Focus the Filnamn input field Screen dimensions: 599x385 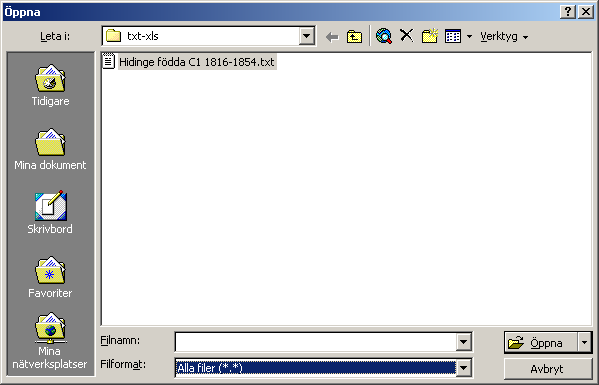tap(316, 341)
